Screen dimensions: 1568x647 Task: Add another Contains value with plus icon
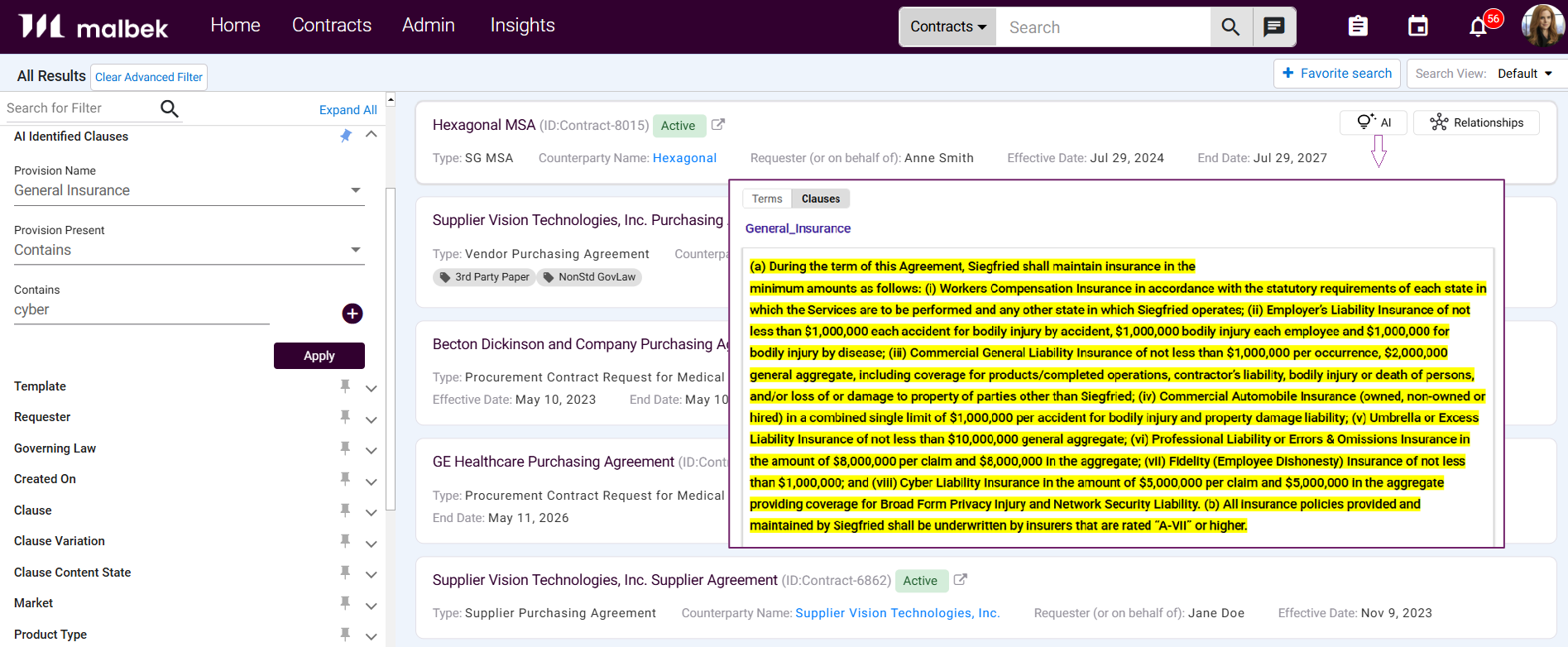(x=352, y=314)
